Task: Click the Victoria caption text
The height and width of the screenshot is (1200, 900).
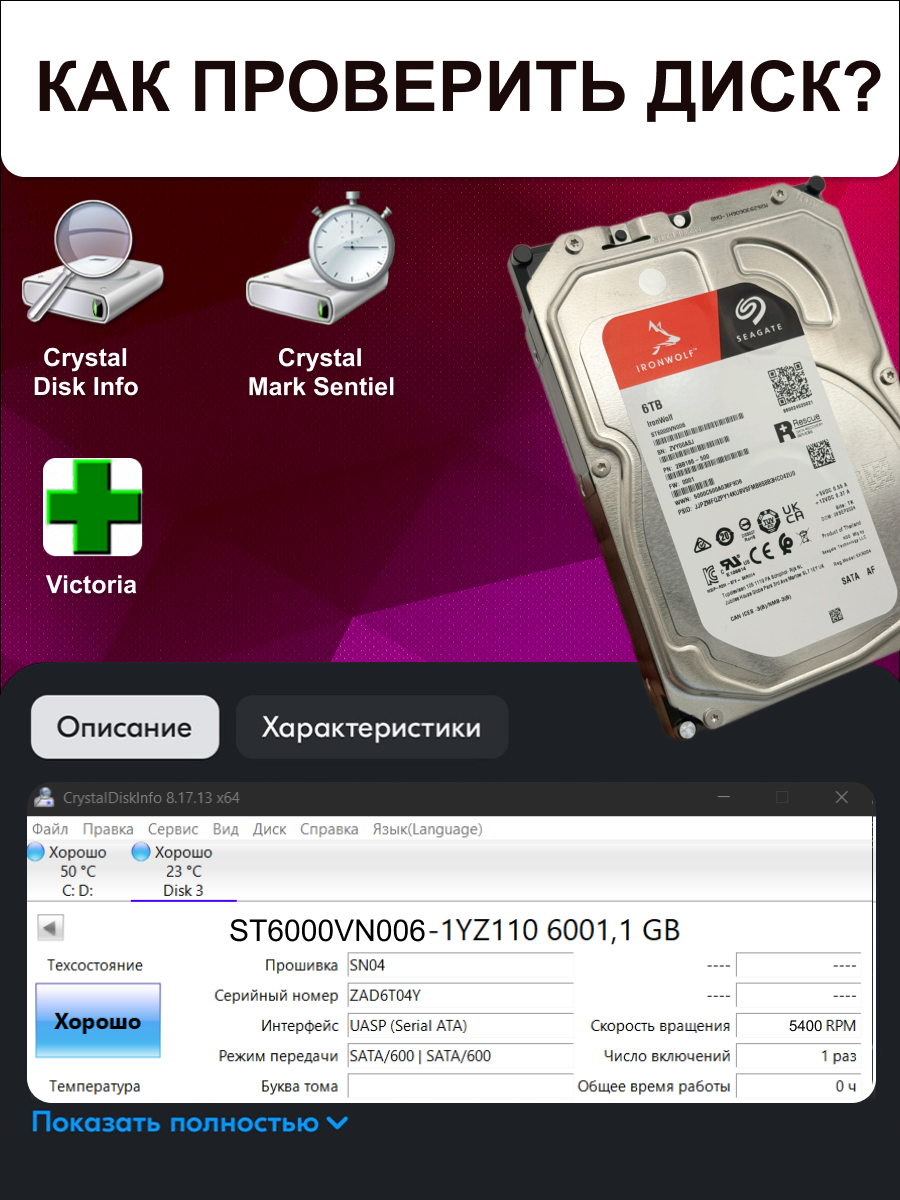Action: coord(91,585)
